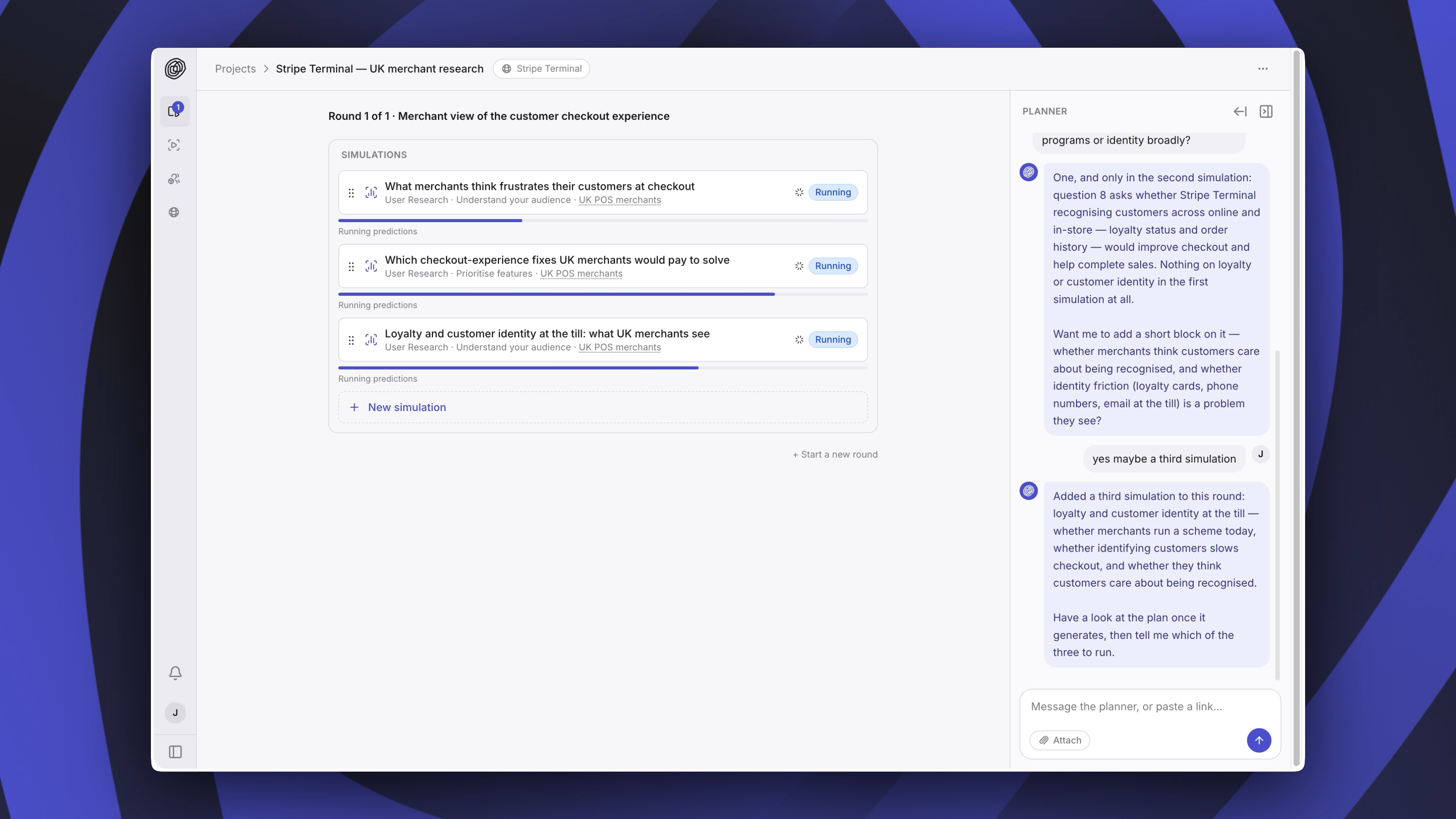Send the planner message with the arrow button

[1259, 741]
